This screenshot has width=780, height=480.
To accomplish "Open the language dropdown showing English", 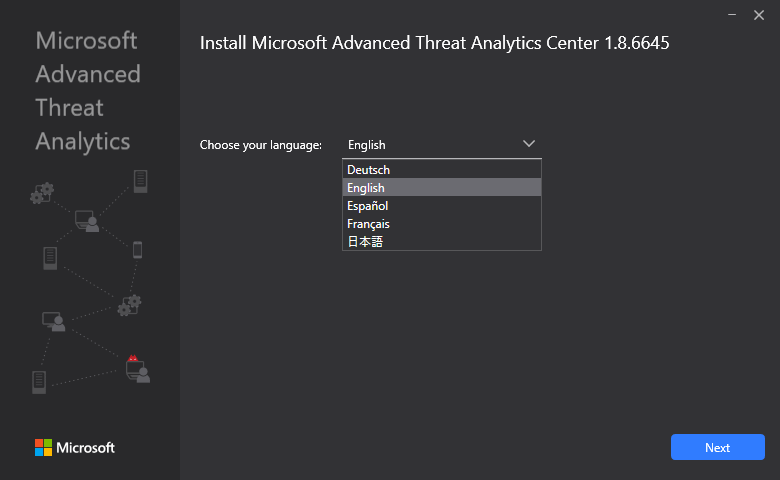I will pyautogui.click(x=442, y=145).
